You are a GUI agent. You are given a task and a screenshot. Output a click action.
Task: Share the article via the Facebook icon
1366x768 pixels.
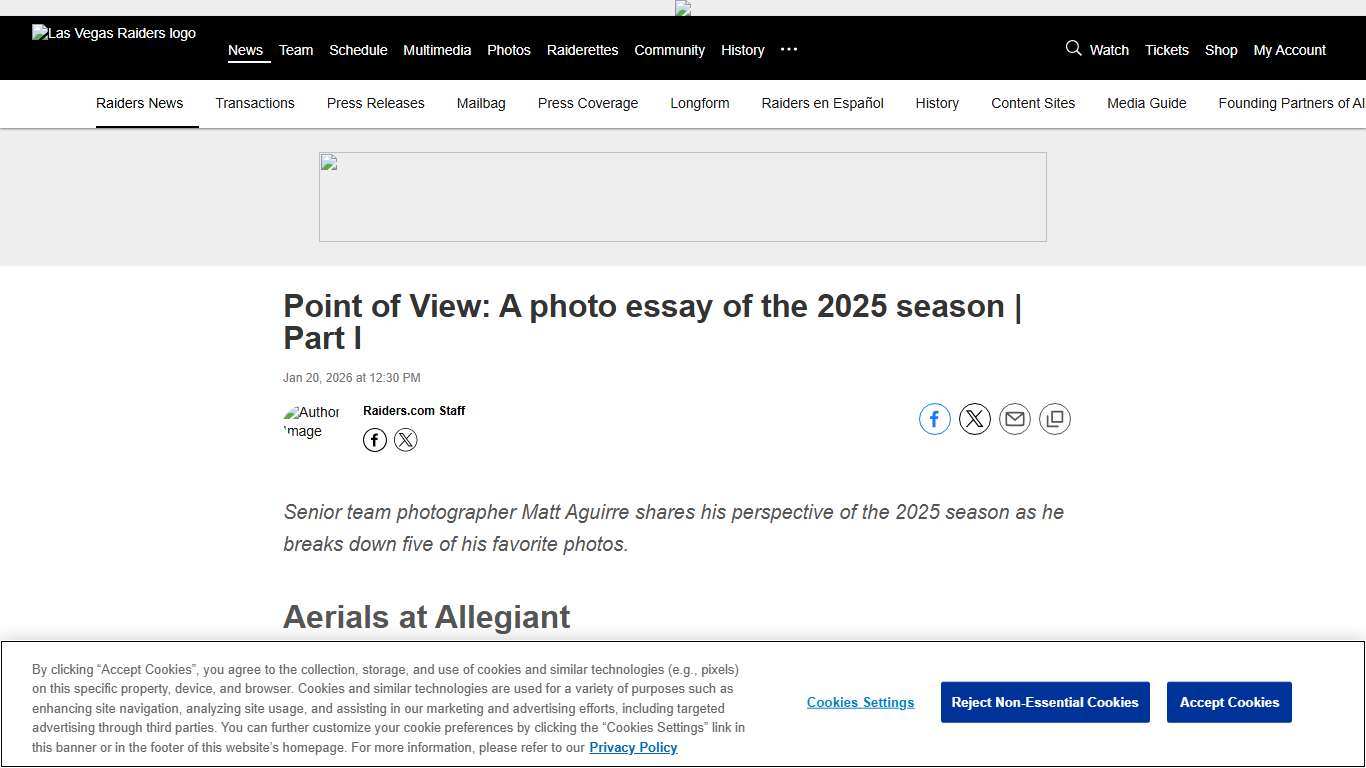click(934, 419)
